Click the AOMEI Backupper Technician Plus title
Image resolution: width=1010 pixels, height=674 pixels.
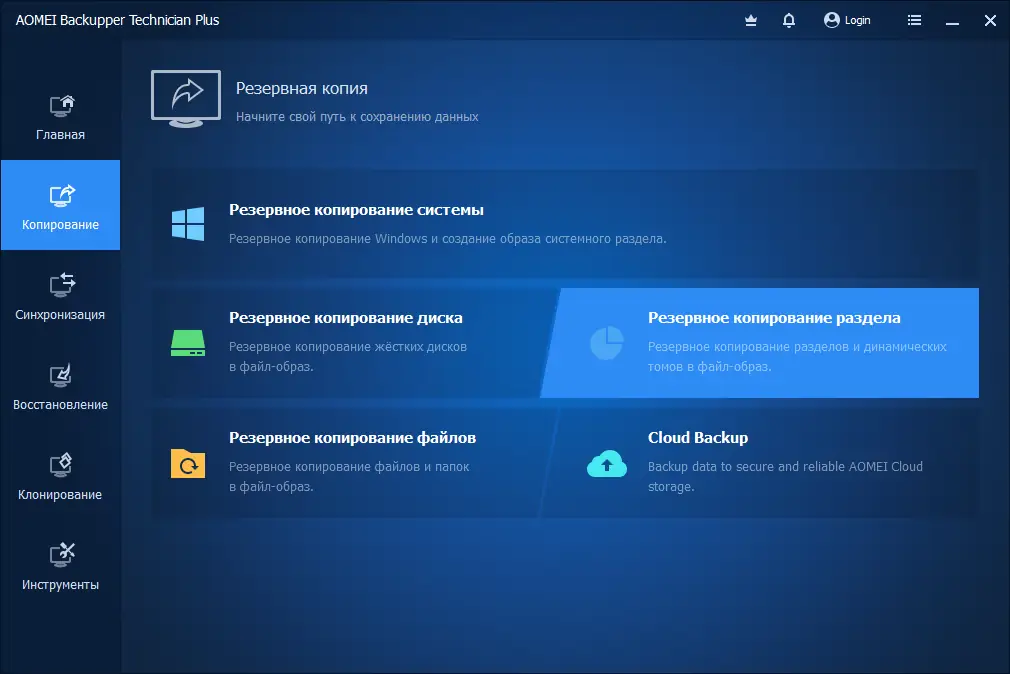point(117,21)
